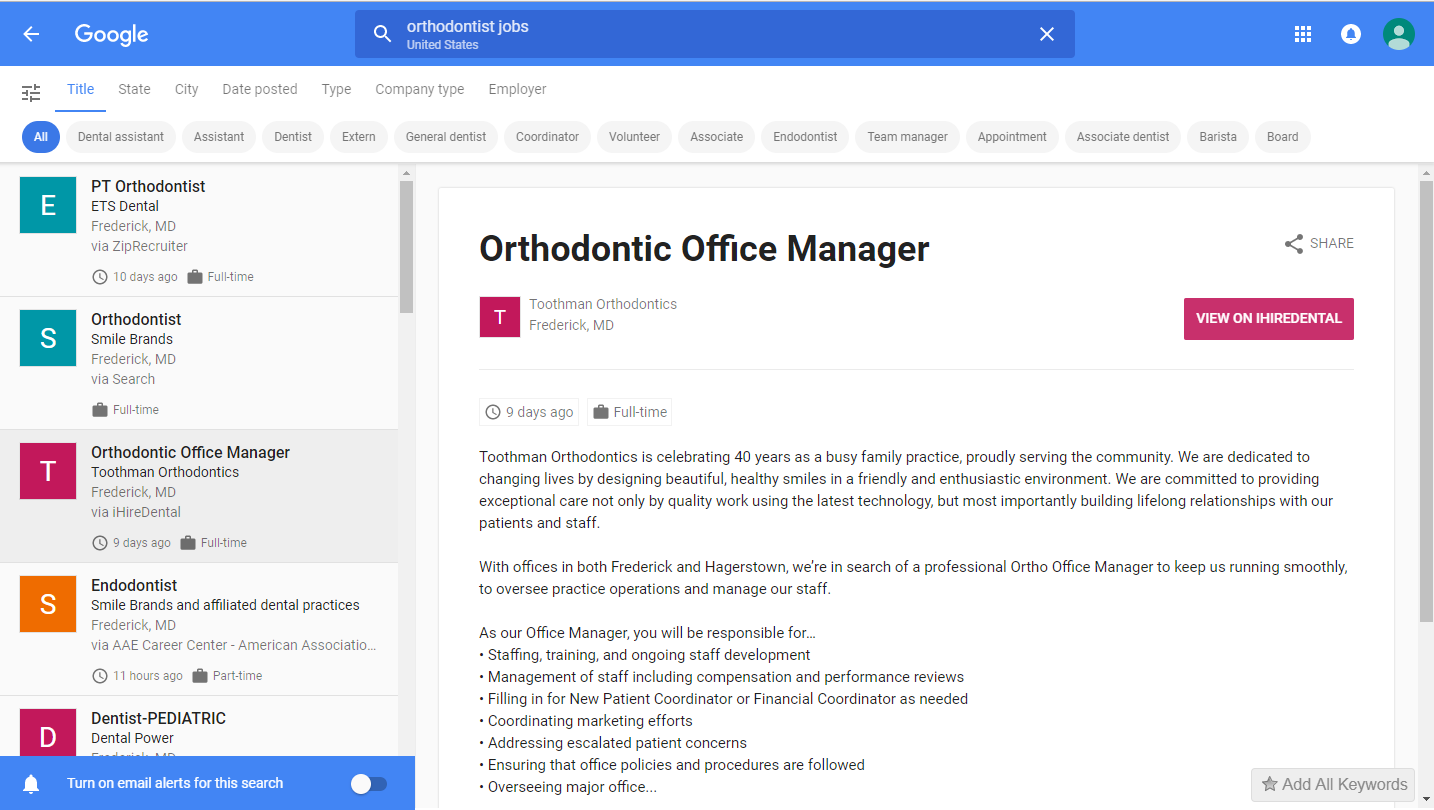
Task: Open the notifications bell in header
Action: click(1351, 34)
